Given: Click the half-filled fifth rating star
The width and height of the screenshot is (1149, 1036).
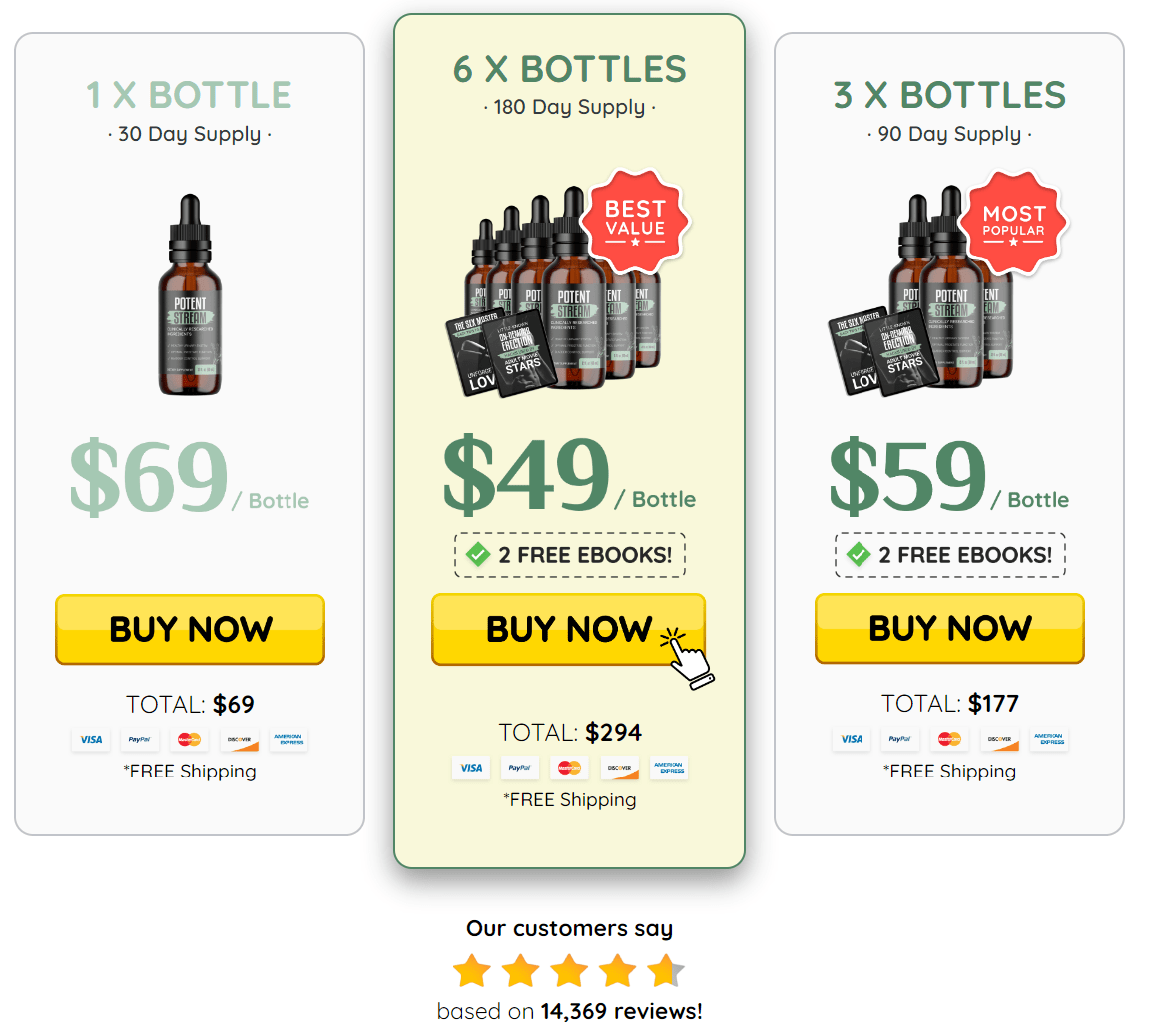Looking at the screenshot, I should pyautogui.click(x=666, y=971).
